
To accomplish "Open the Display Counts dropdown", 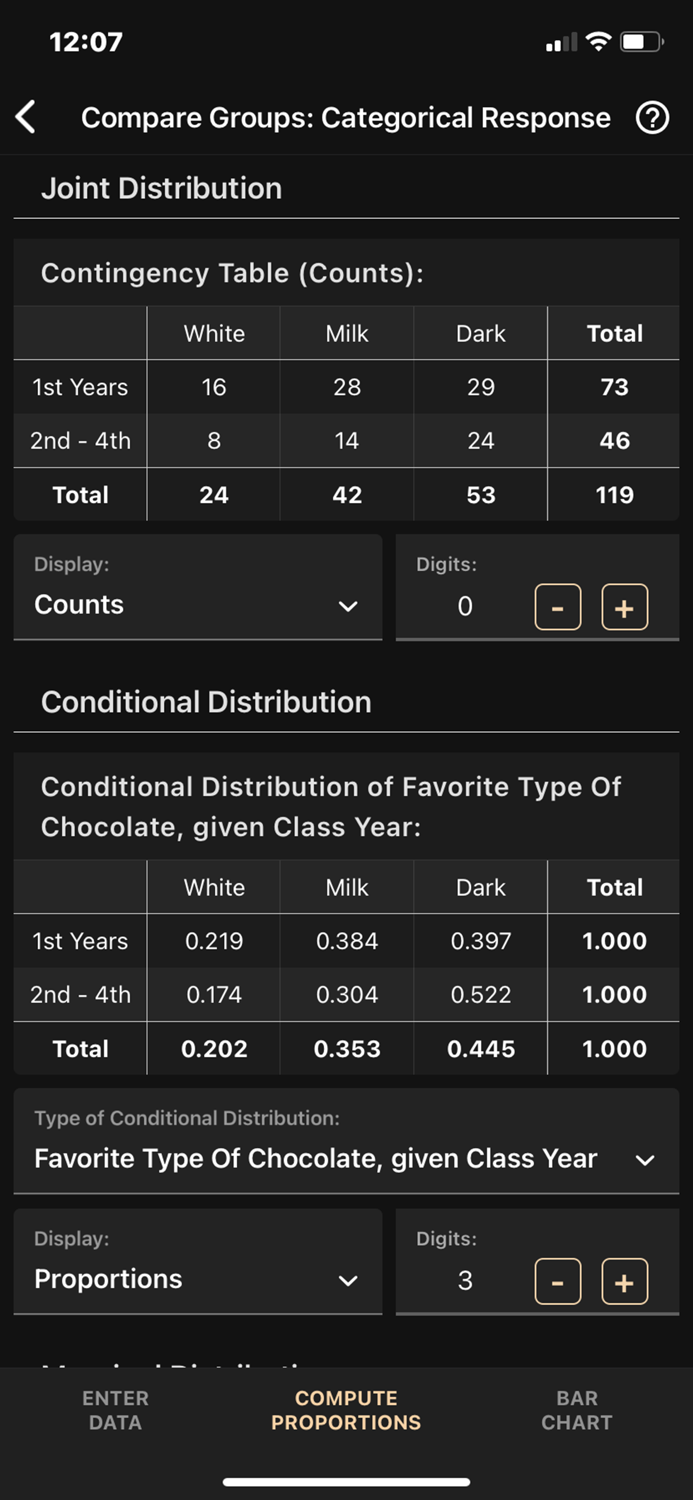I will point(197,606).
